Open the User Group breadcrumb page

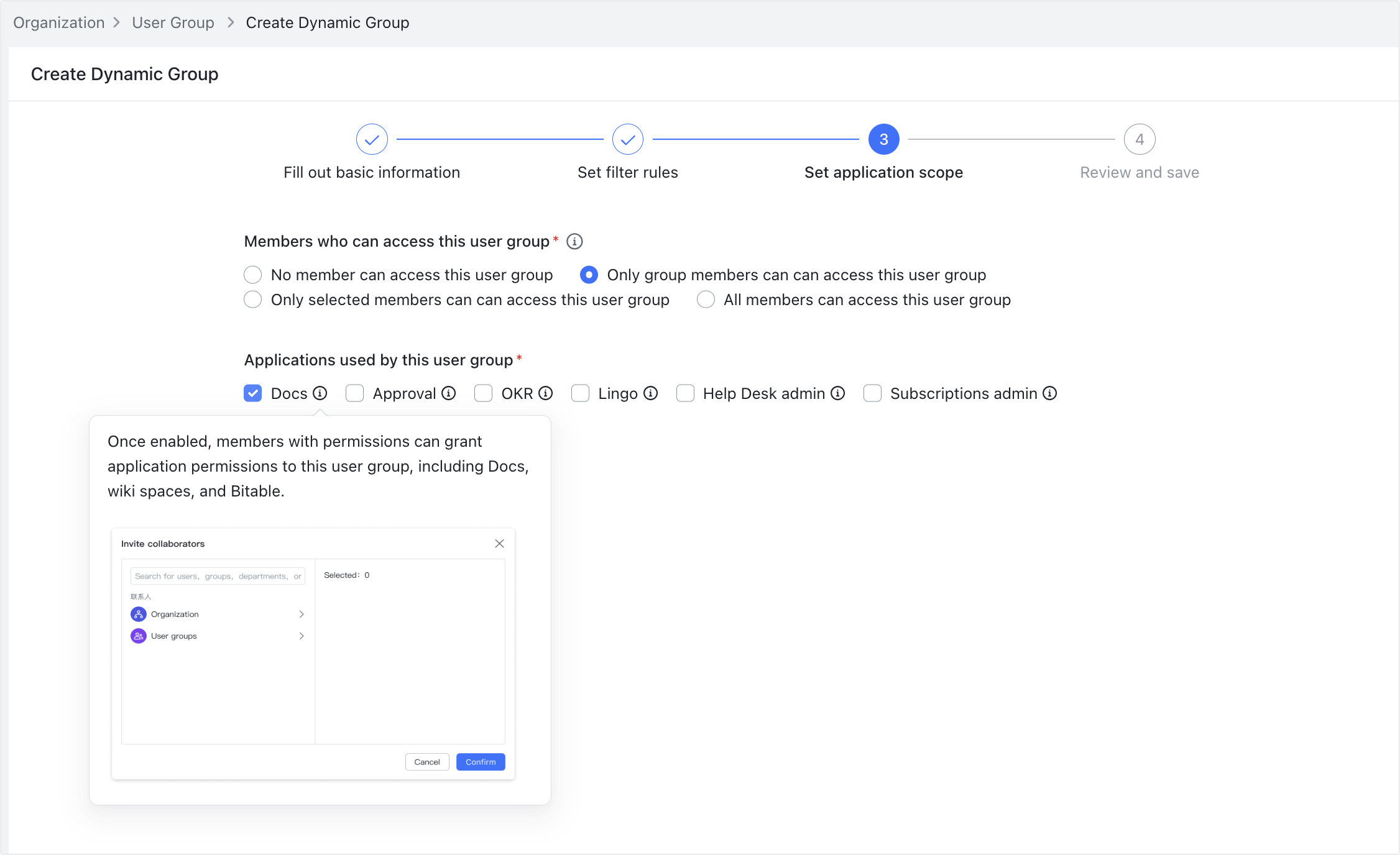pyautogui.click(x=173, y=22)
